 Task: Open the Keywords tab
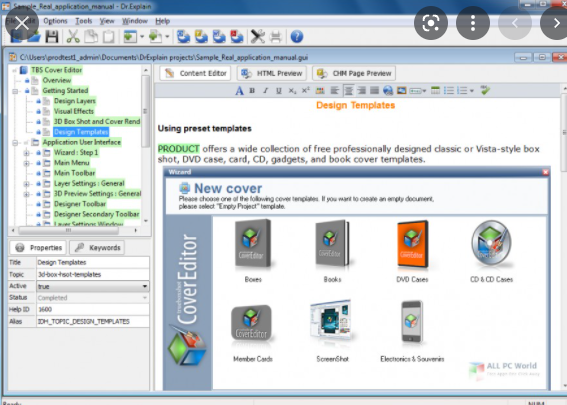pyautogui.click(x=97, y=248)
